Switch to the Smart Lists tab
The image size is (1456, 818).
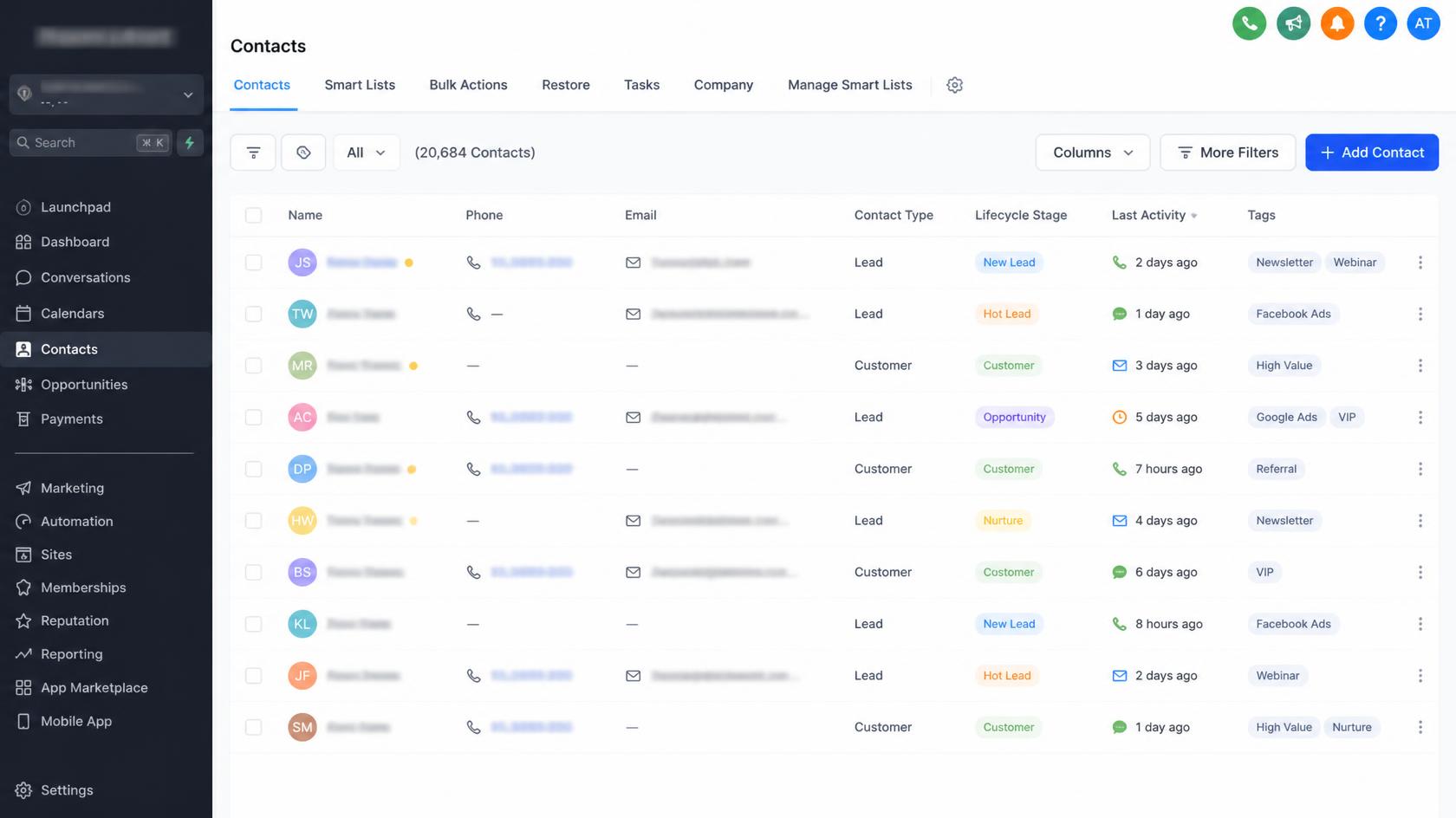pos(360,85)
